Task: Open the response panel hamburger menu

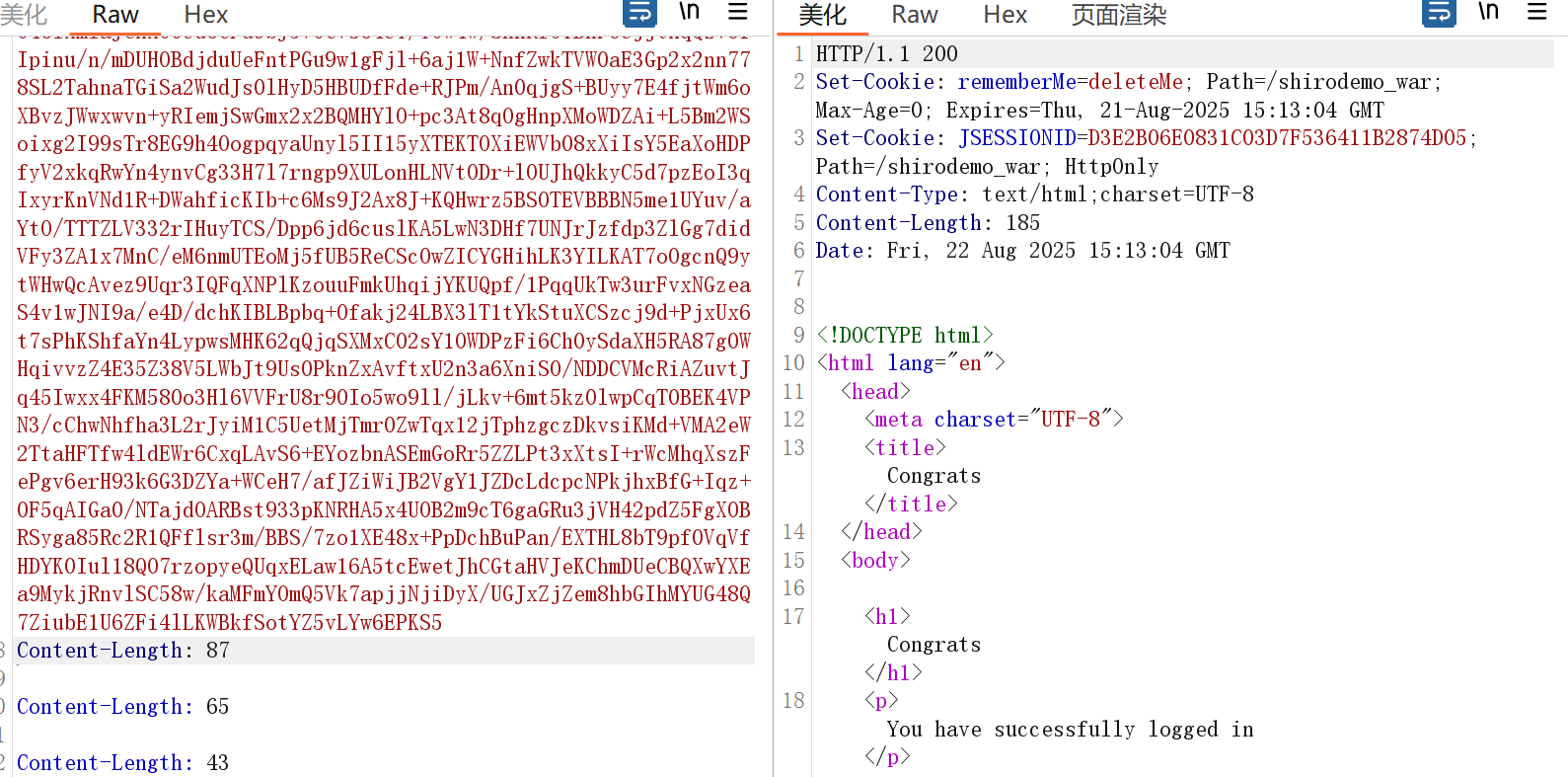Action: click(1536, 12)
